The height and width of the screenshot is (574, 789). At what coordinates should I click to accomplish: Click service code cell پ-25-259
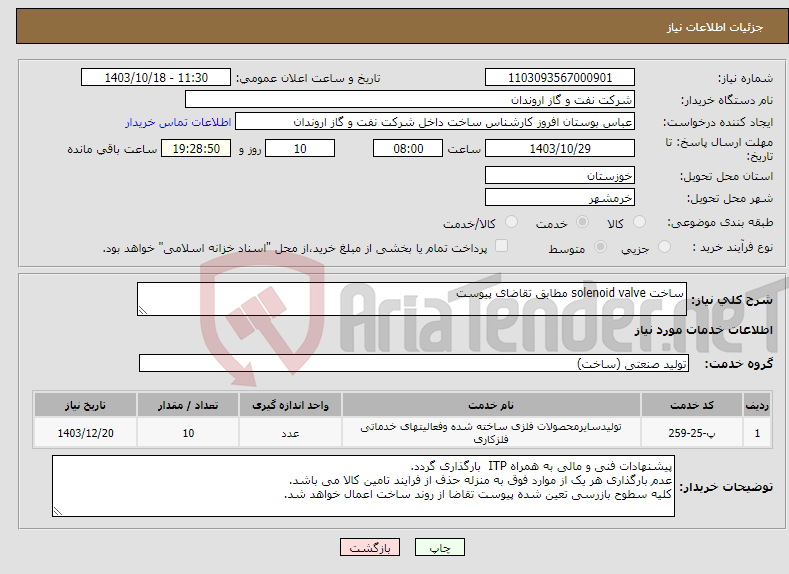pos(692,433)
